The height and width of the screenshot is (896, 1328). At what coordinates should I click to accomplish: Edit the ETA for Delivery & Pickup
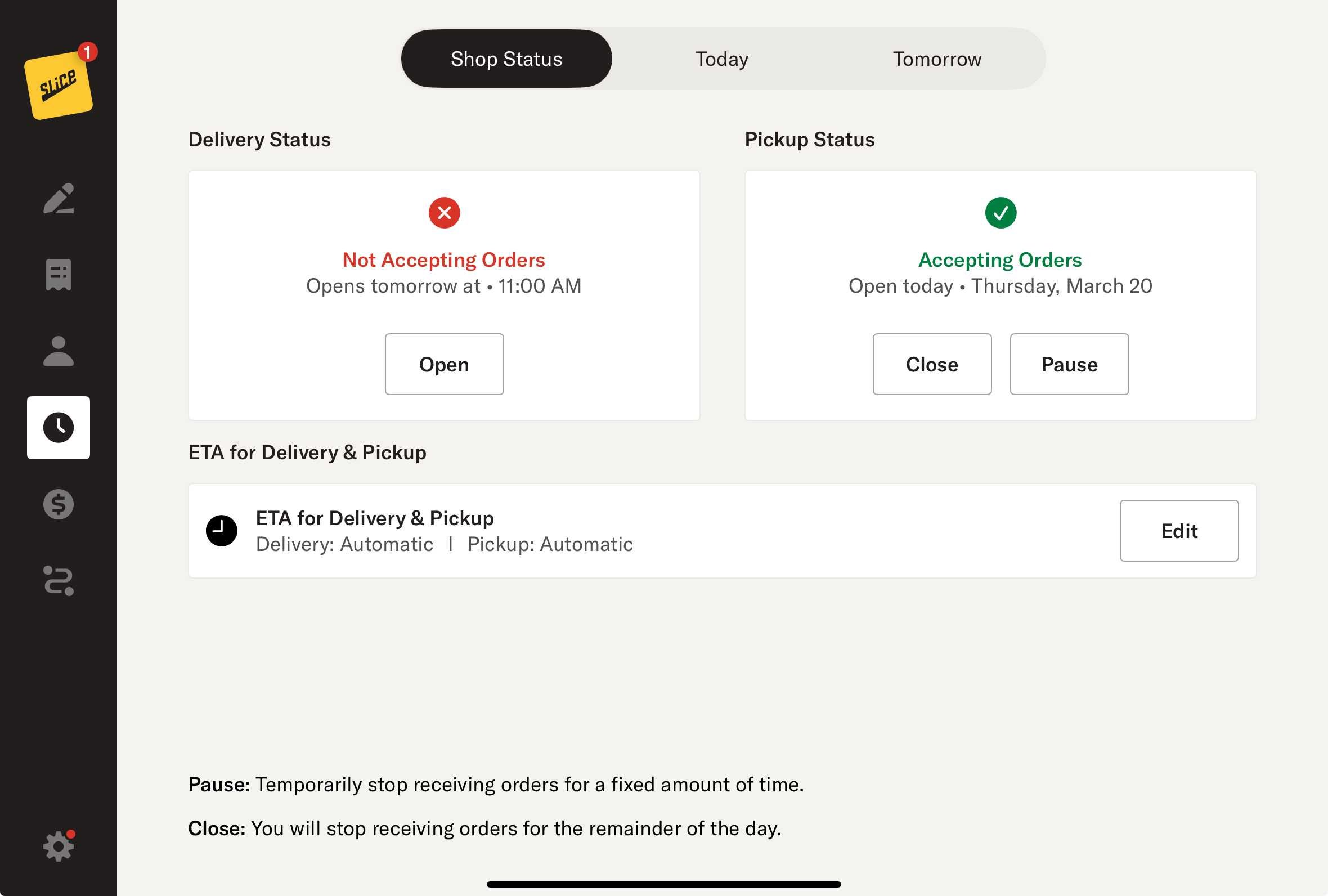[1179, 531]
